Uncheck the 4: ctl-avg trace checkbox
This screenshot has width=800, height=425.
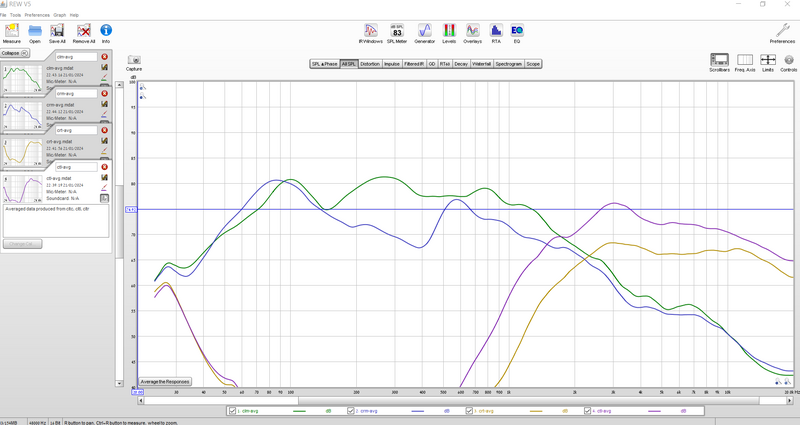(x=587, y=411)
